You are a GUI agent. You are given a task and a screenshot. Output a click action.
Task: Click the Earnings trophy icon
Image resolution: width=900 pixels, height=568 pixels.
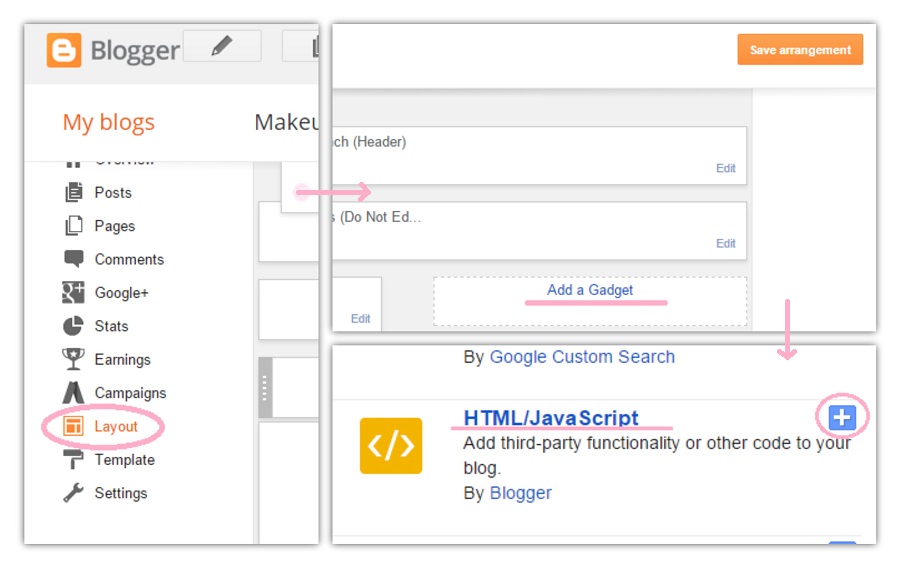(73, 359)
